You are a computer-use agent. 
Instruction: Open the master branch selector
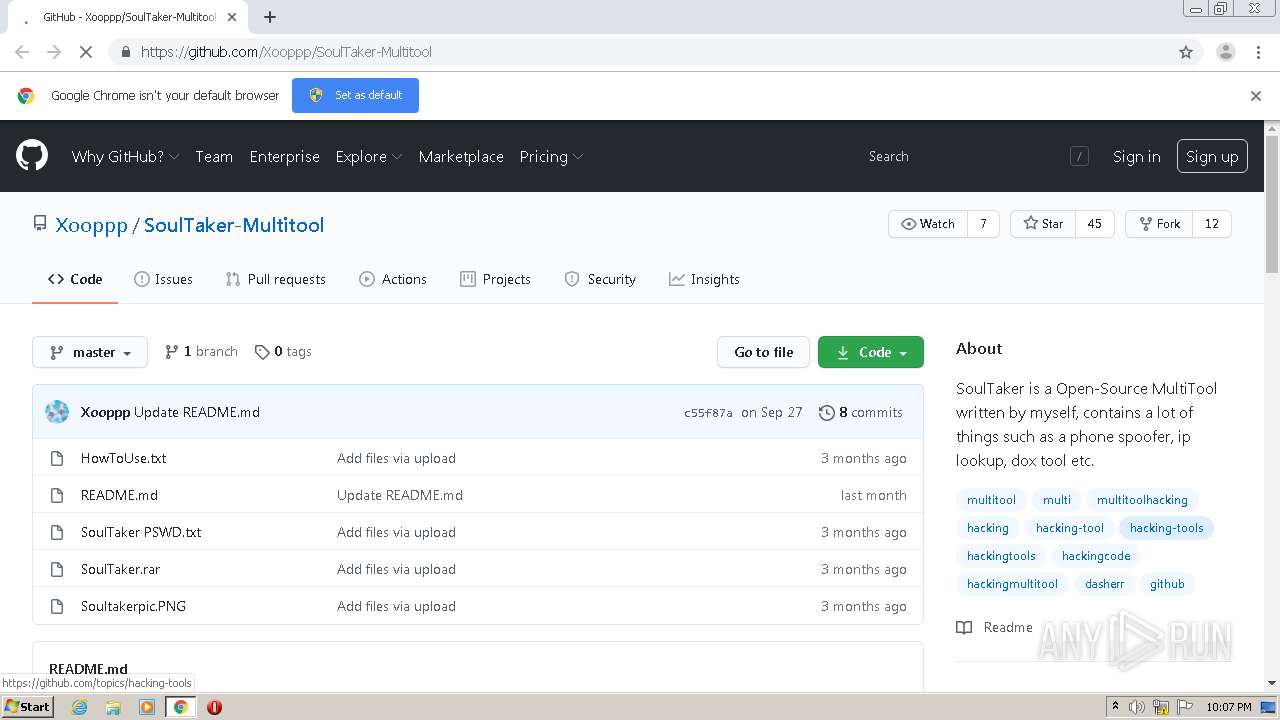[90, 352]
